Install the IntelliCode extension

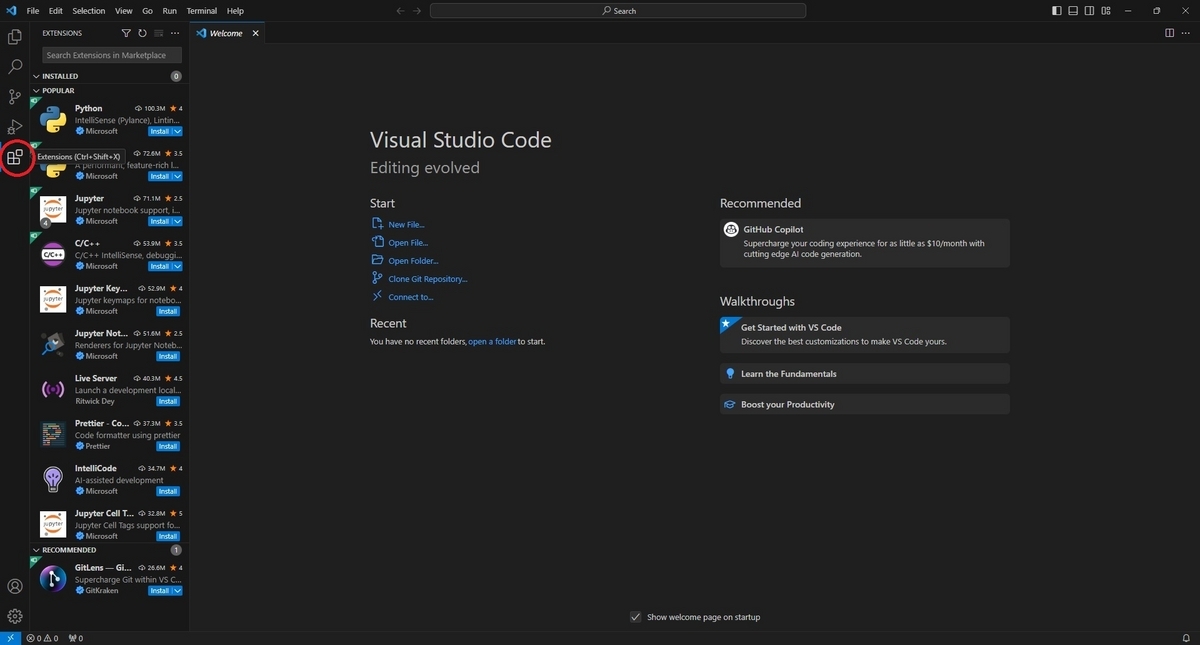point(168,491)
